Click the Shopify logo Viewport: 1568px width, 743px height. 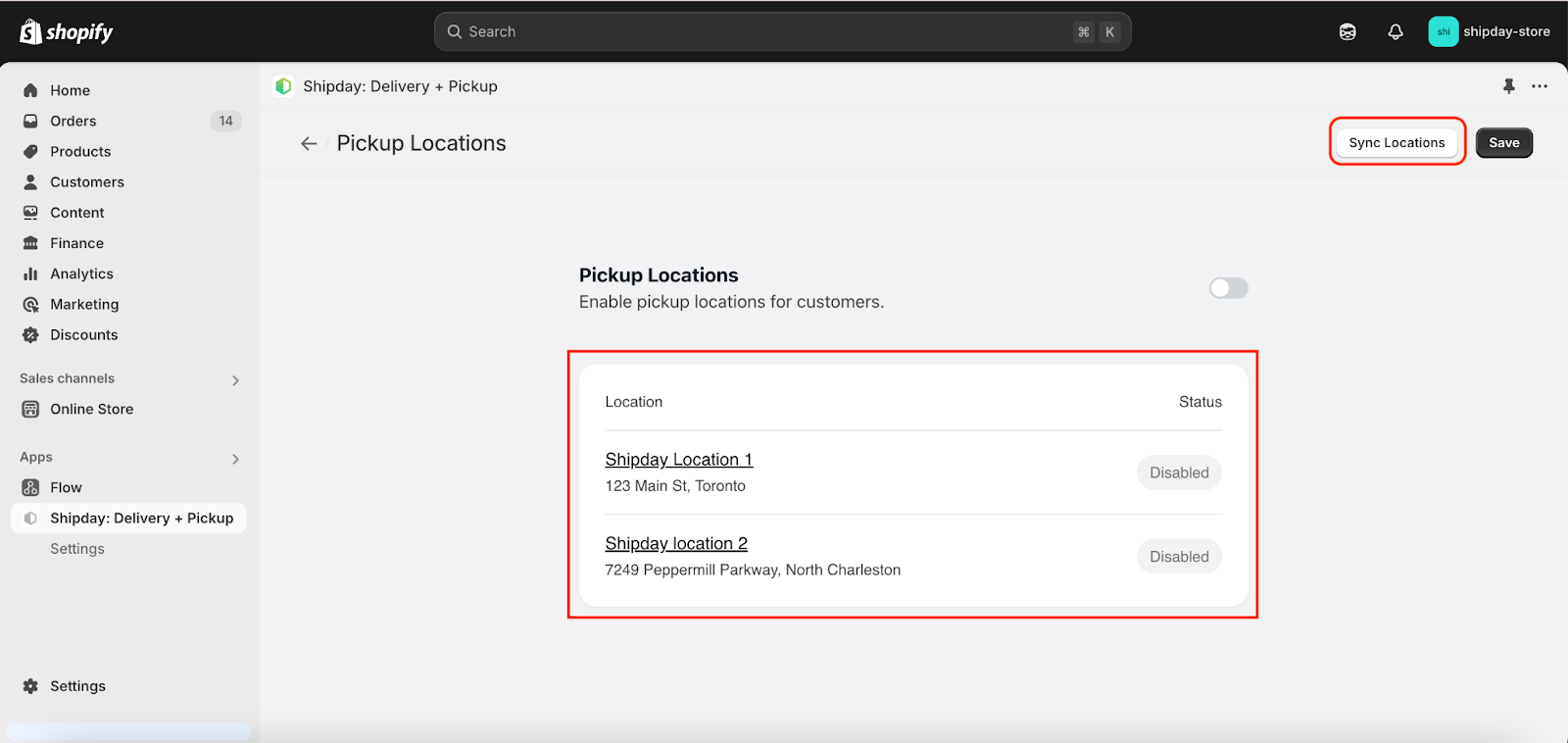67,31
